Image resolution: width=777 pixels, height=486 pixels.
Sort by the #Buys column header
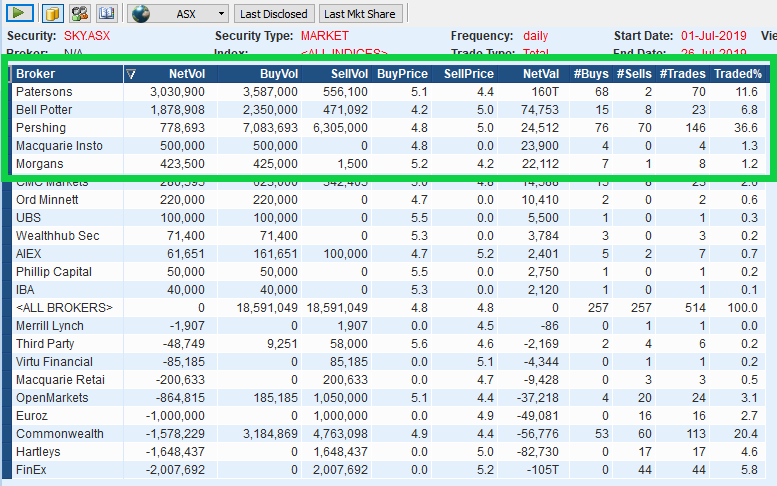(590, 74)
